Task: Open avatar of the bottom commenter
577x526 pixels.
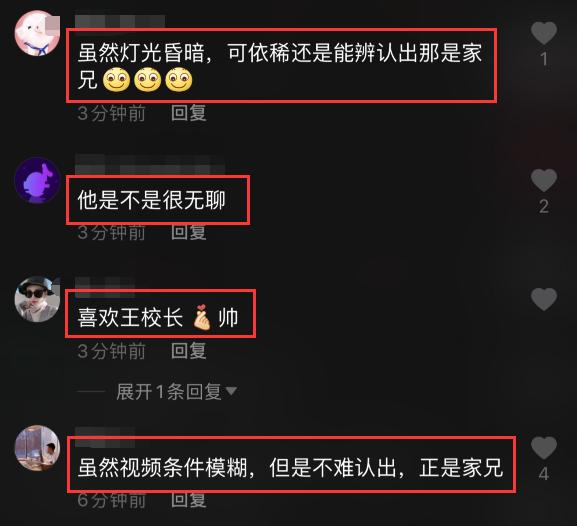Action: (37, 448)
